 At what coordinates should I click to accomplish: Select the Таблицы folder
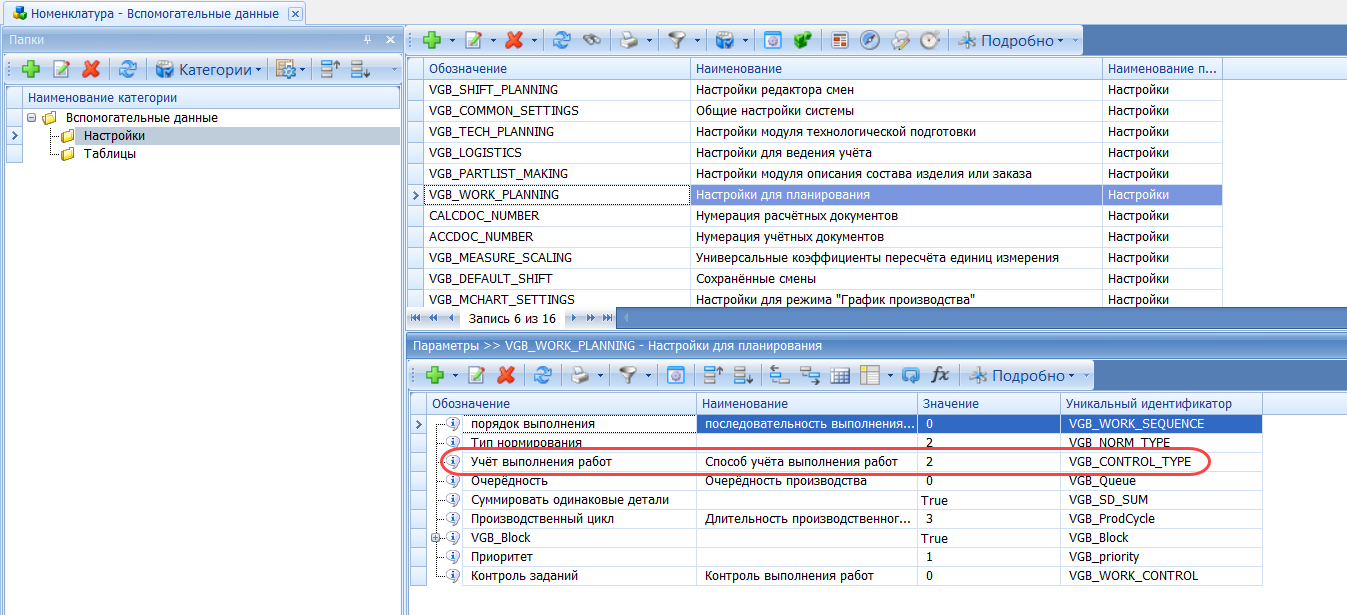110,154
